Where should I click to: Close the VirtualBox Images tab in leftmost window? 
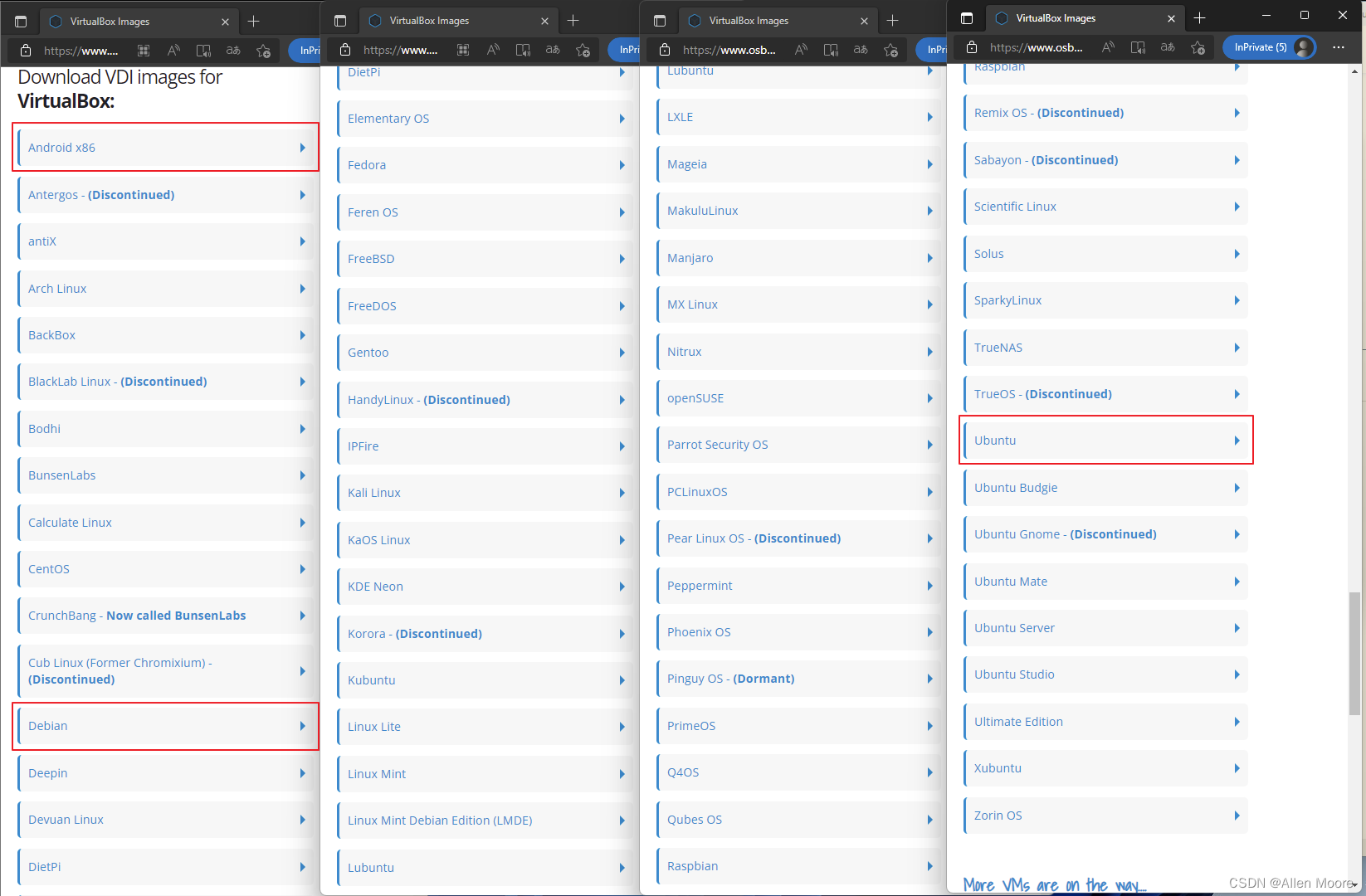225,22
